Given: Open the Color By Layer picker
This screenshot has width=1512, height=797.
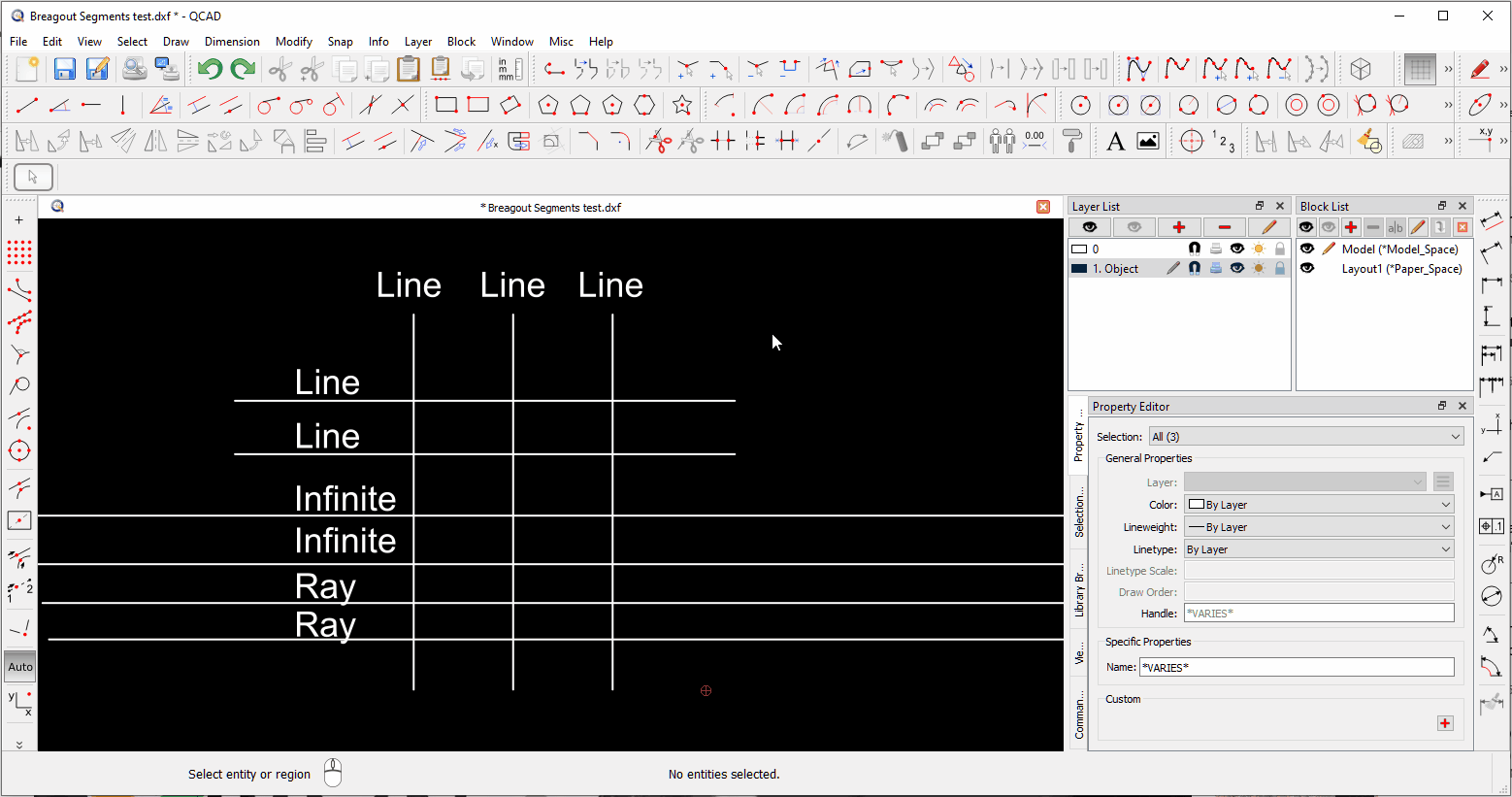Looking at the screenshot, I should [x=1319, y=505].
